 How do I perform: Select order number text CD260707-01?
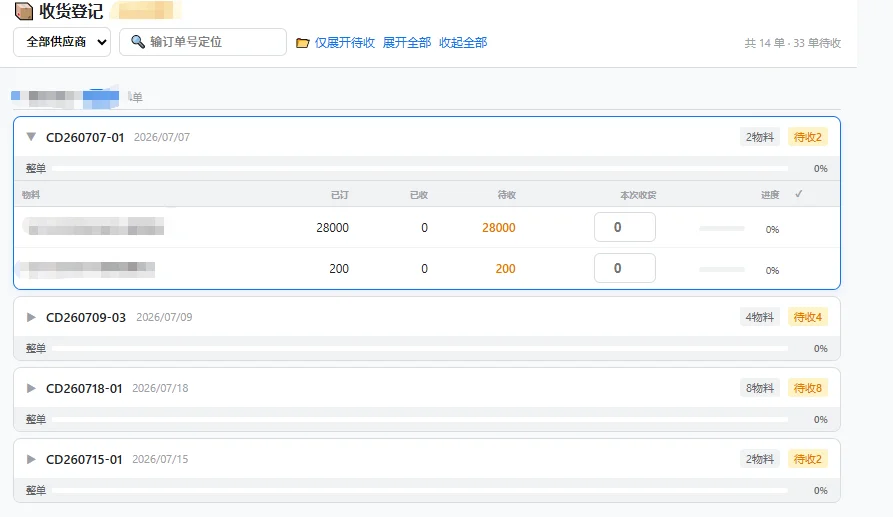point(85,137)
